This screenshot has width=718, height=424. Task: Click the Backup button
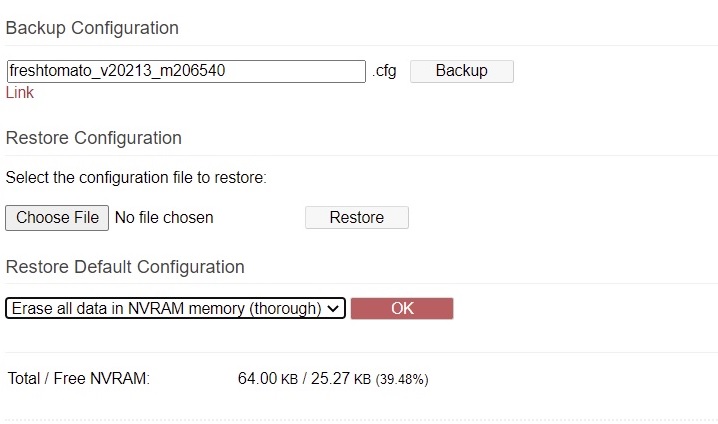point(462,71)
